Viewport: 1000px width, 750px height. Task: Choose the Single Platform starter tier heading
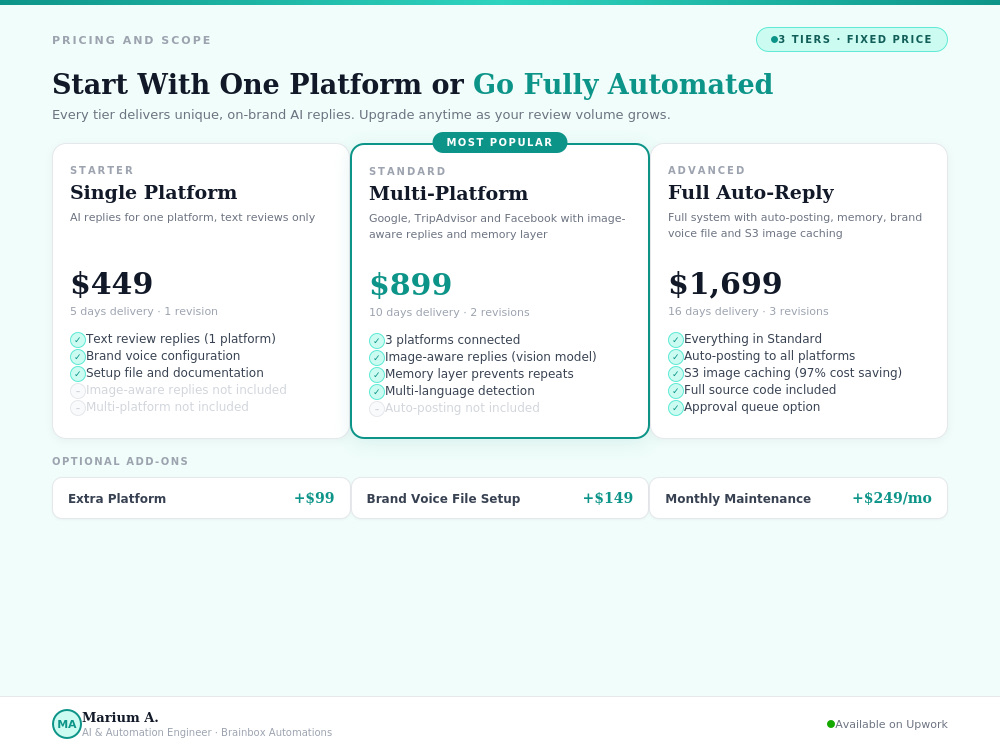click(x=154, y=192)
